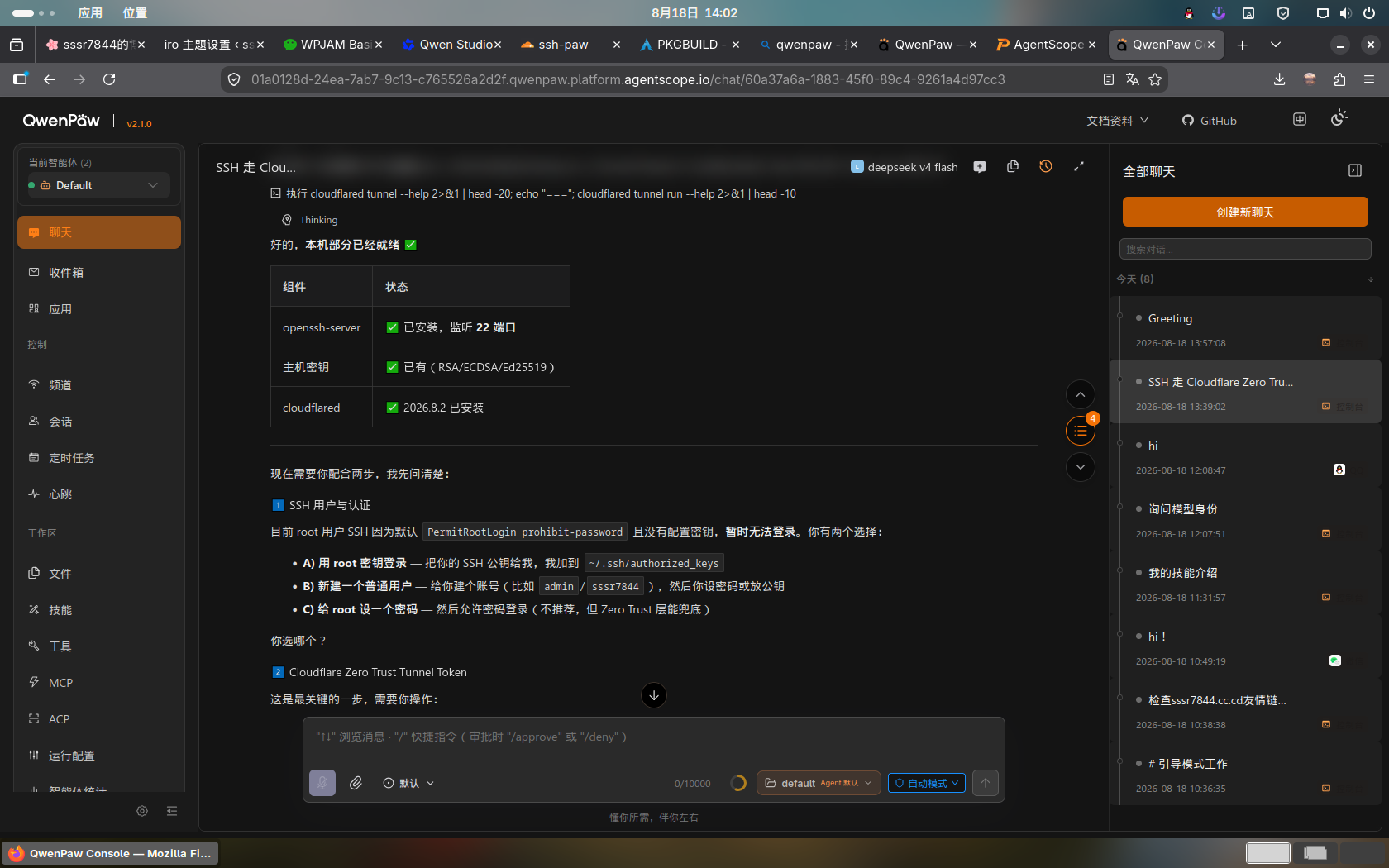Copy the conversation with the duplicate icon
1389x868 pixels.
[1013, 166]
